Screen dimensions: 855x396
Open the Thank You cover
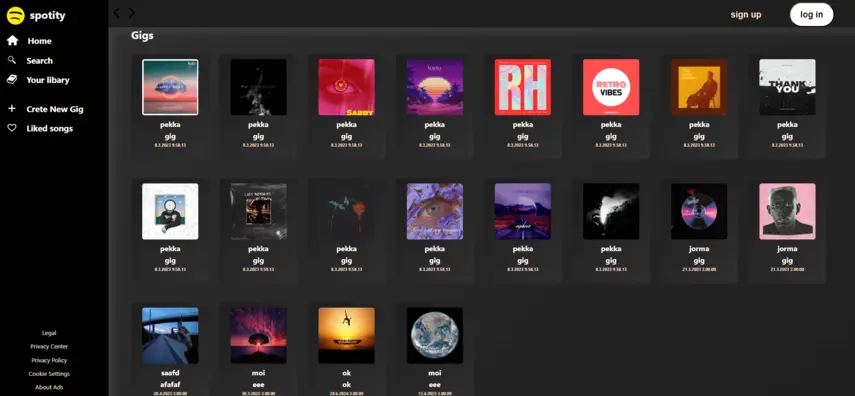point(787,87)
